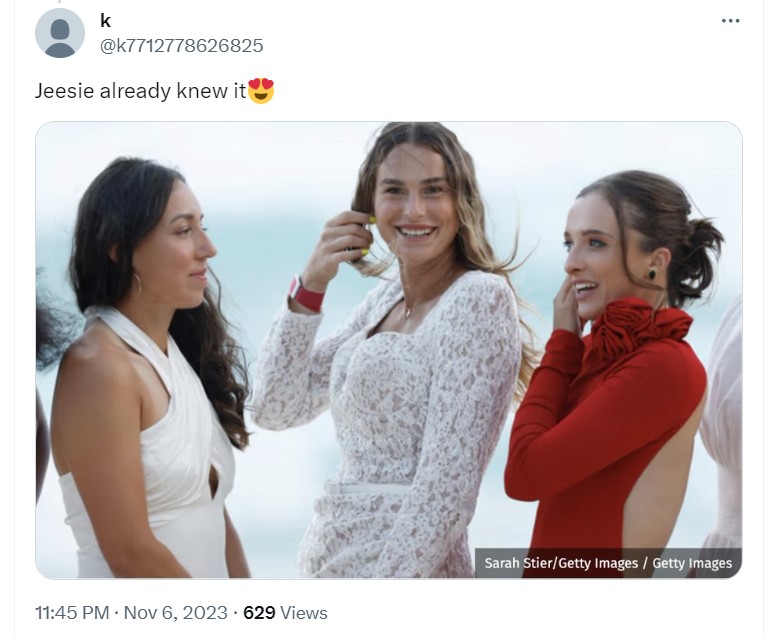Screen dimensions: 767x637
Task: Click the heart-eyes emoji in the tweet
Action: coord(261,91)
